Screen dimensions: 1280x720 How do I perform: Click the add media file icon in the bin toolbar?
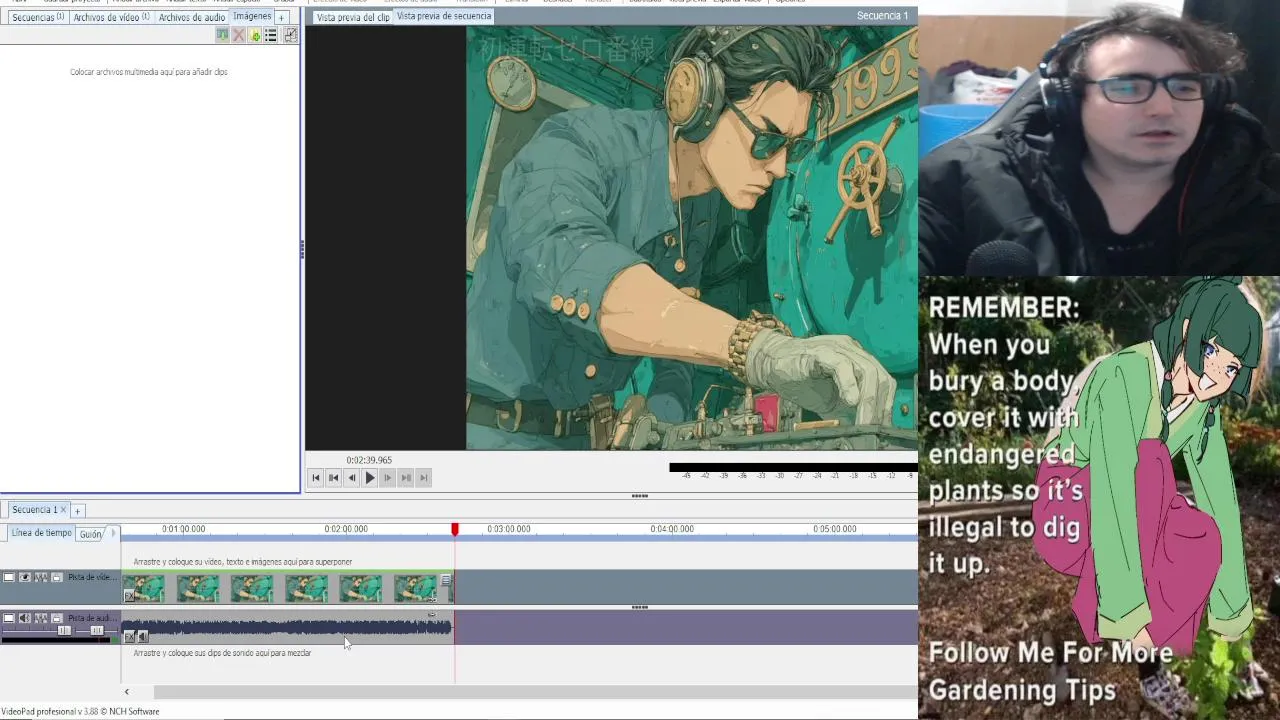click(x=255, y=35)
